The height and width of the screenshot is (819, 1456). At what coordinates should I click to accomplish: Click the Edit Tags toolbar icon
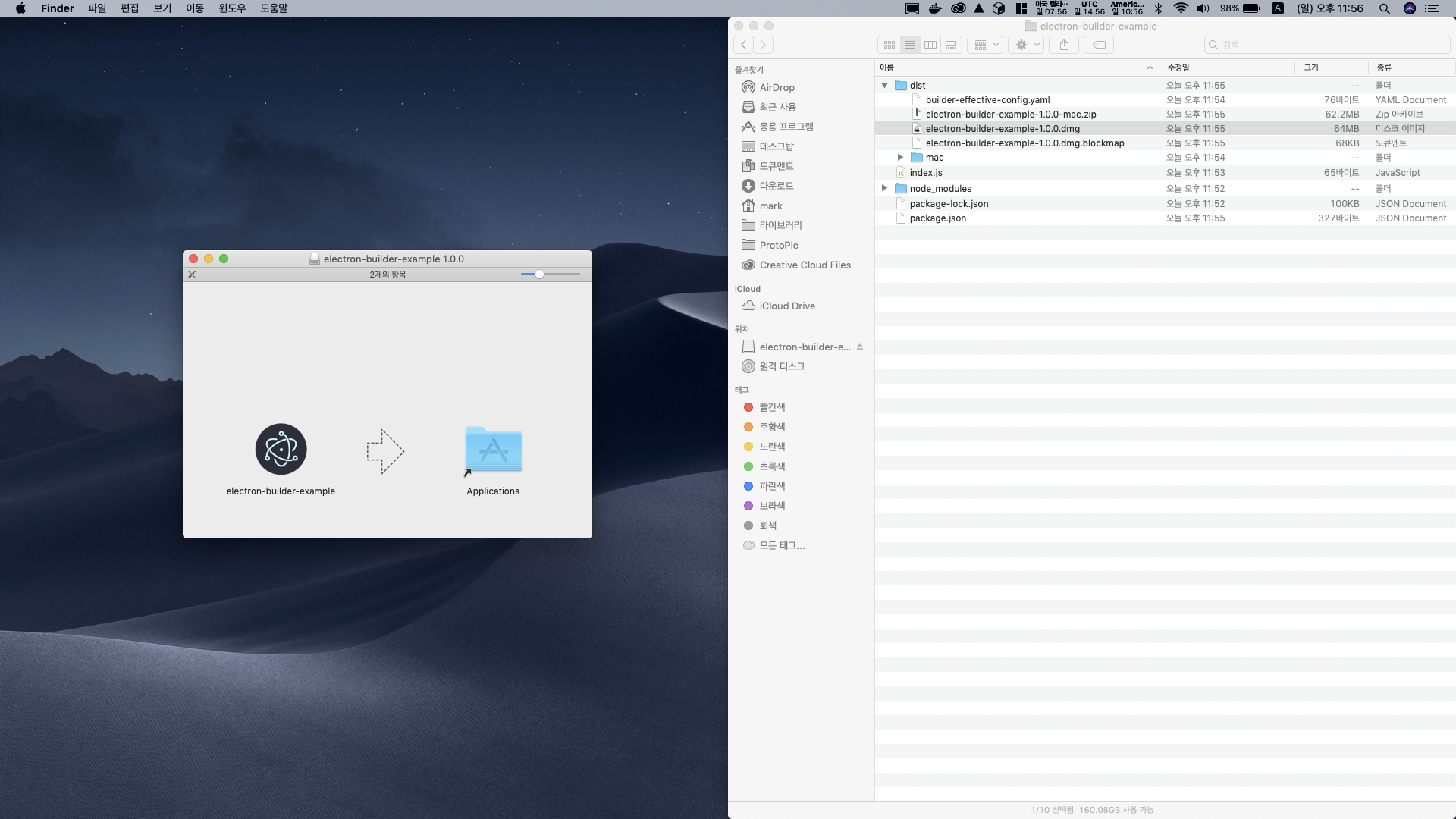coord(1099,45)
